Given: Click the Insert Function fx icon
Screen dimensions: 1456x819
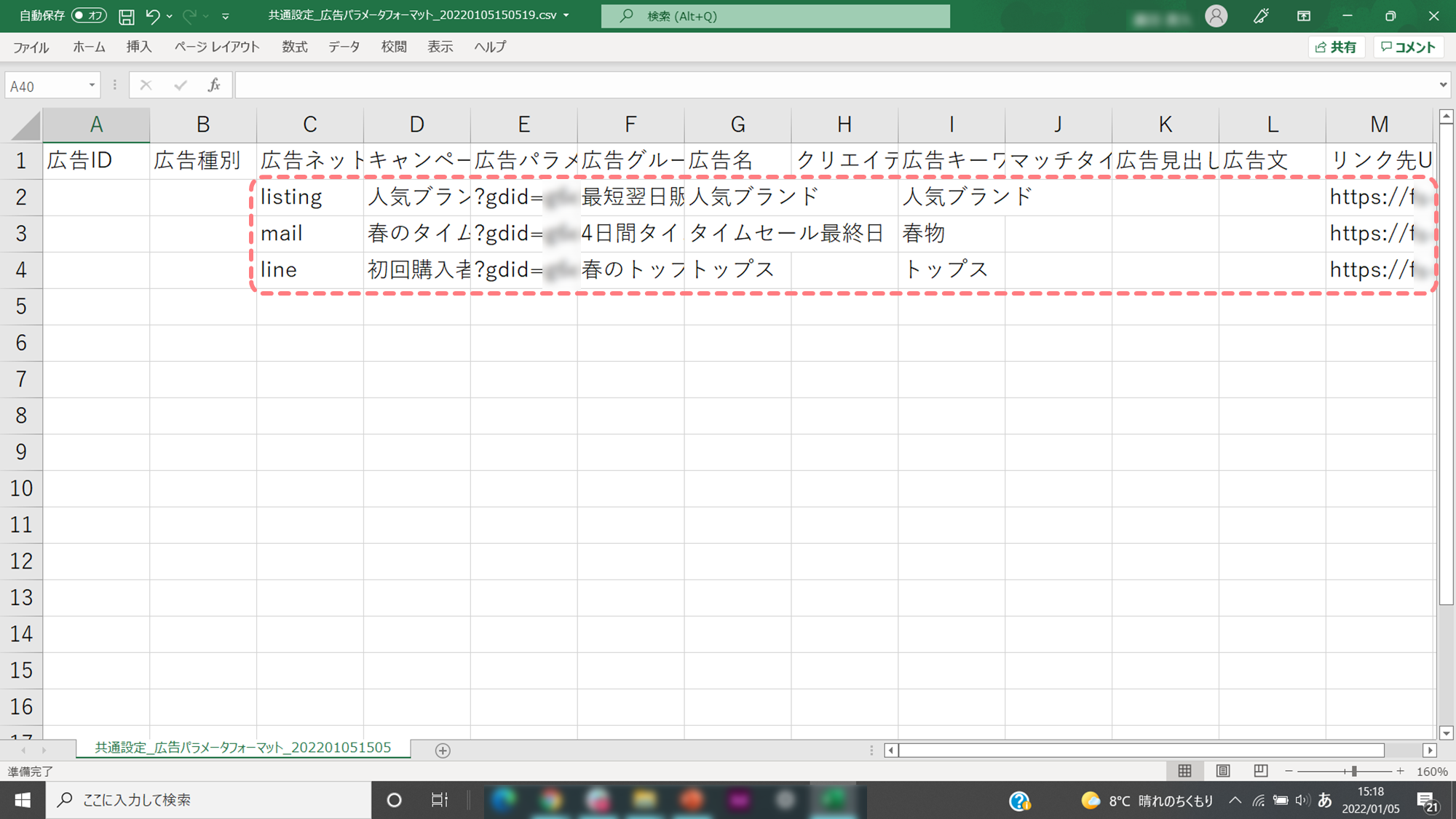Looking at the screenshot, I should 214,86.
